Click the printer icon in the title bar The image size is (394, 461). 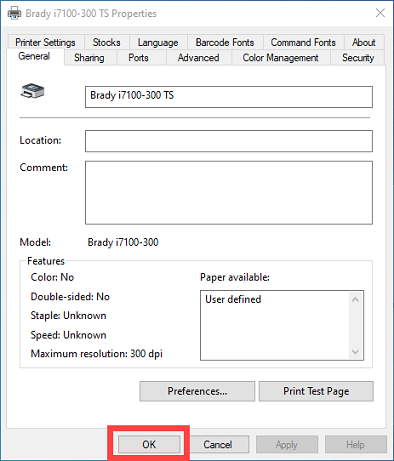click(x=14, y=13)
